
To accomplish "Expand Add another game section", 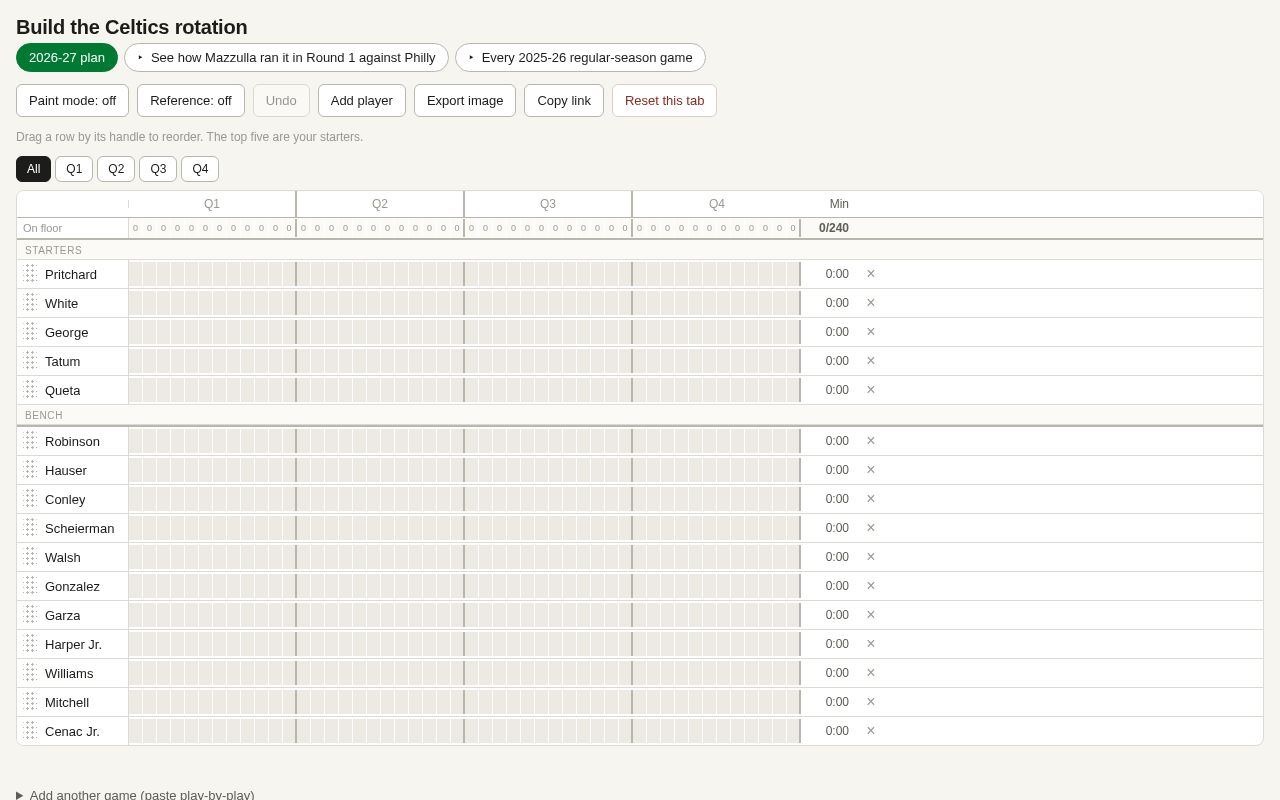I will point(135,795).
